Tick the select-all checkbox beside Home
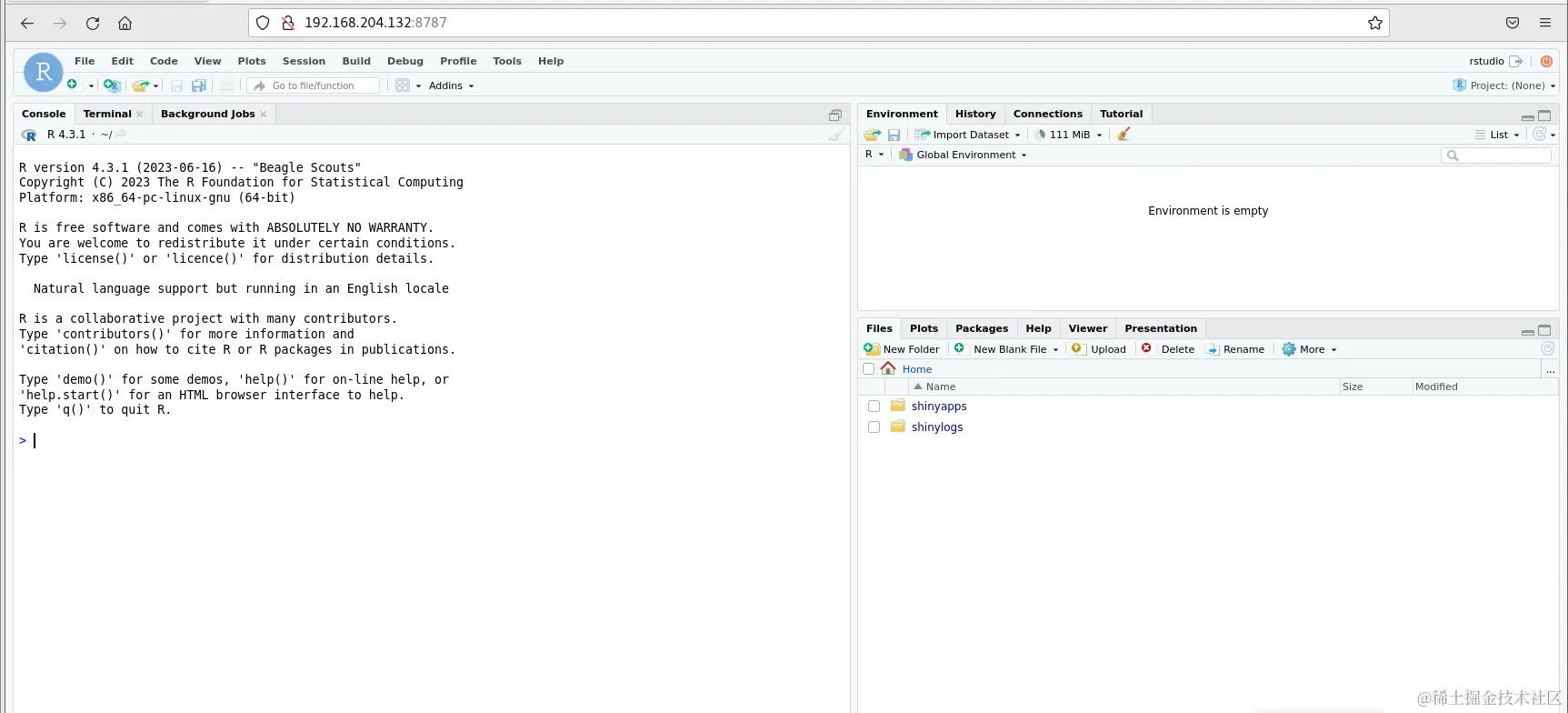This screenshot has height=713, width=1568. click(868, 369)
